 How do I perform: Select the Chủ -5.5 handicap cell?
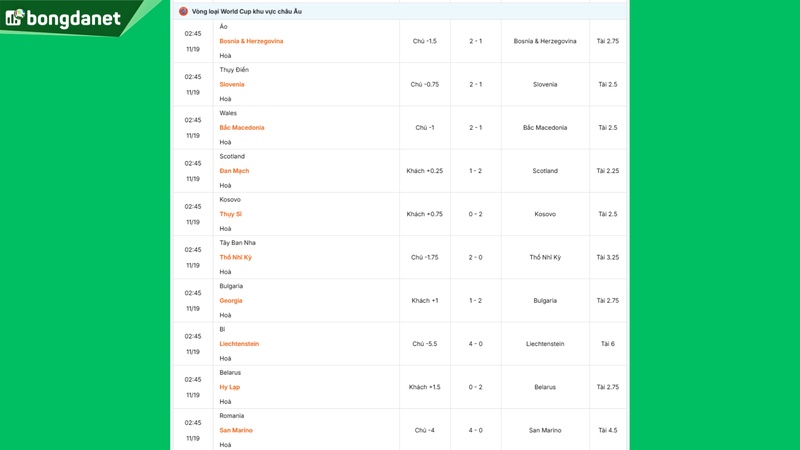point(425,344)
